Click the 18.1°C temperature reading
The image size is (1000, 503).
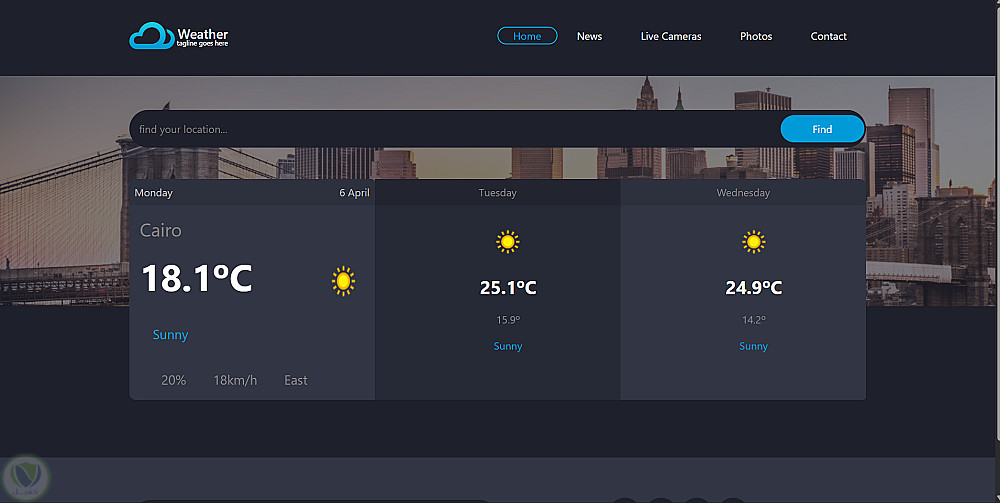197,279
